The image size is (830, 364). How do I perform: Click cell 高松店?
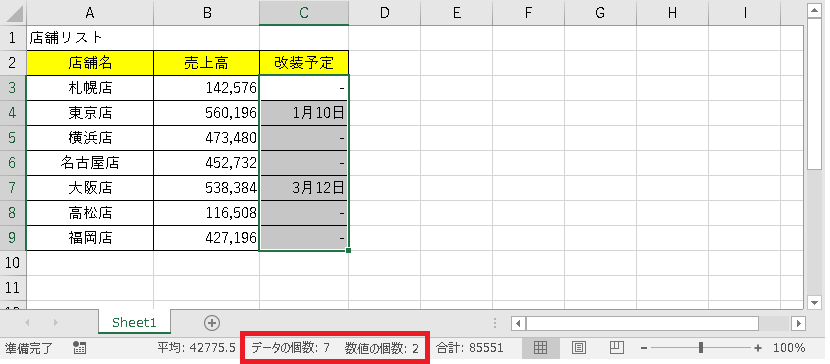tap(90, 213)
